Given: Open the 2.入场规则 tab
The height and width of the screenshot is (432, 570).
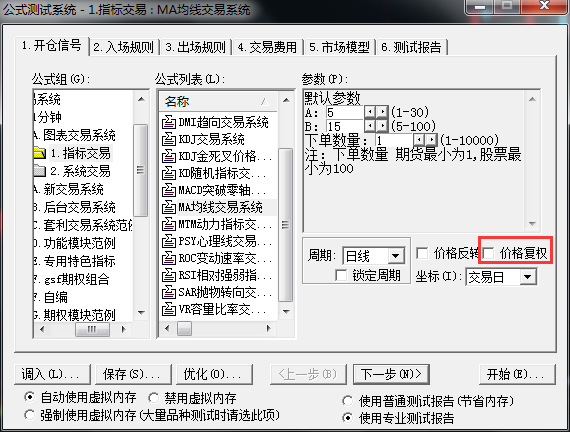Looking at the screenshot, I should 124,47.
